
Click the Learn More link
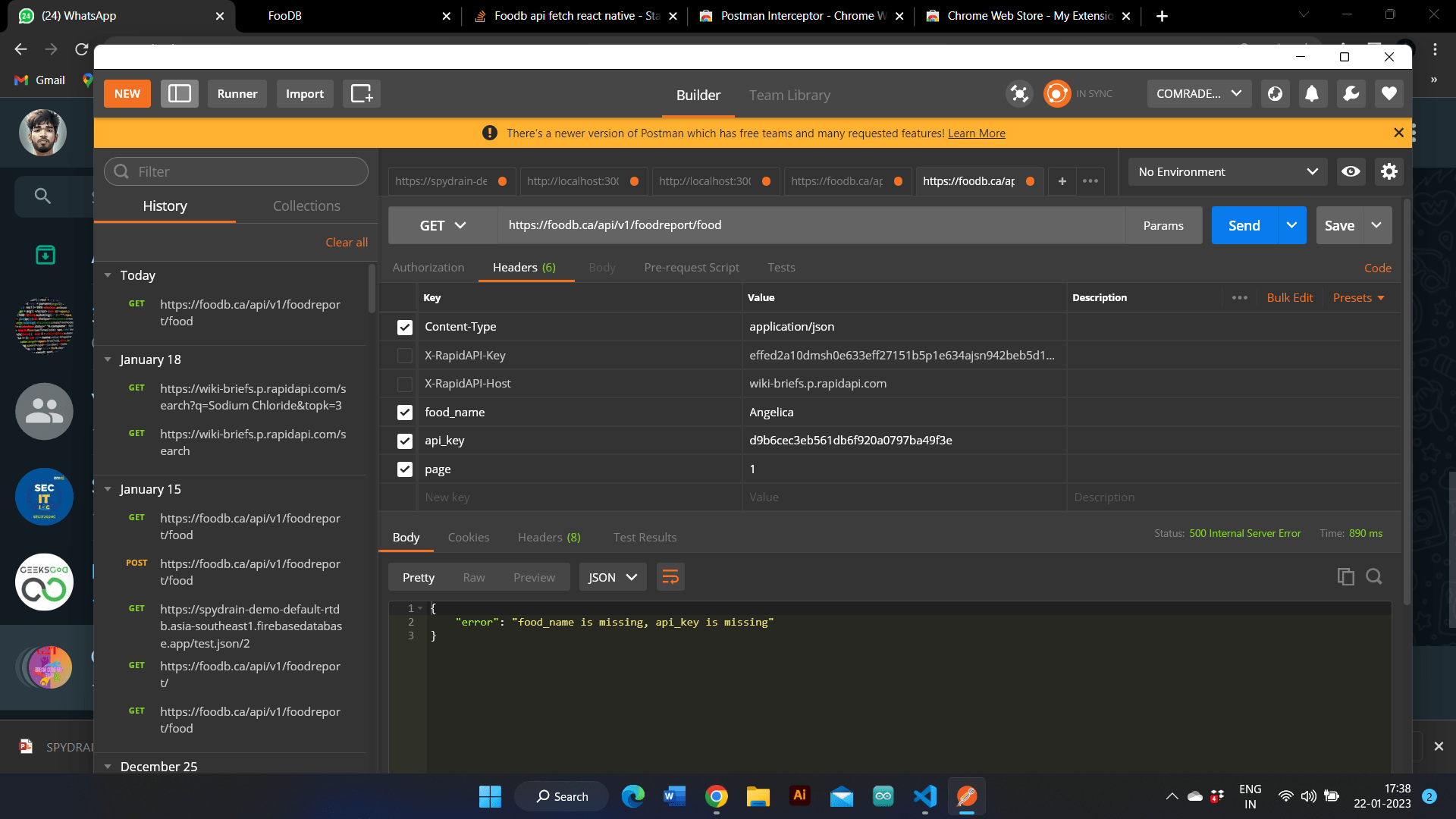tap(976, 133)
